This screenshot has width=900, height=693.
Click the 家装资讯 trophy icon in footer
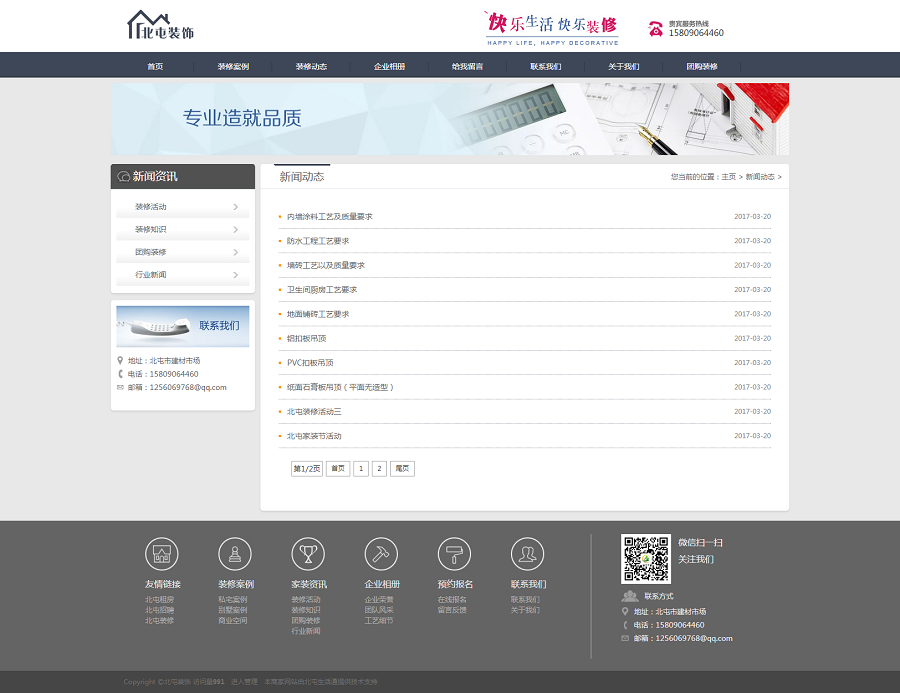pyautogui.click(x=308, y=554)
